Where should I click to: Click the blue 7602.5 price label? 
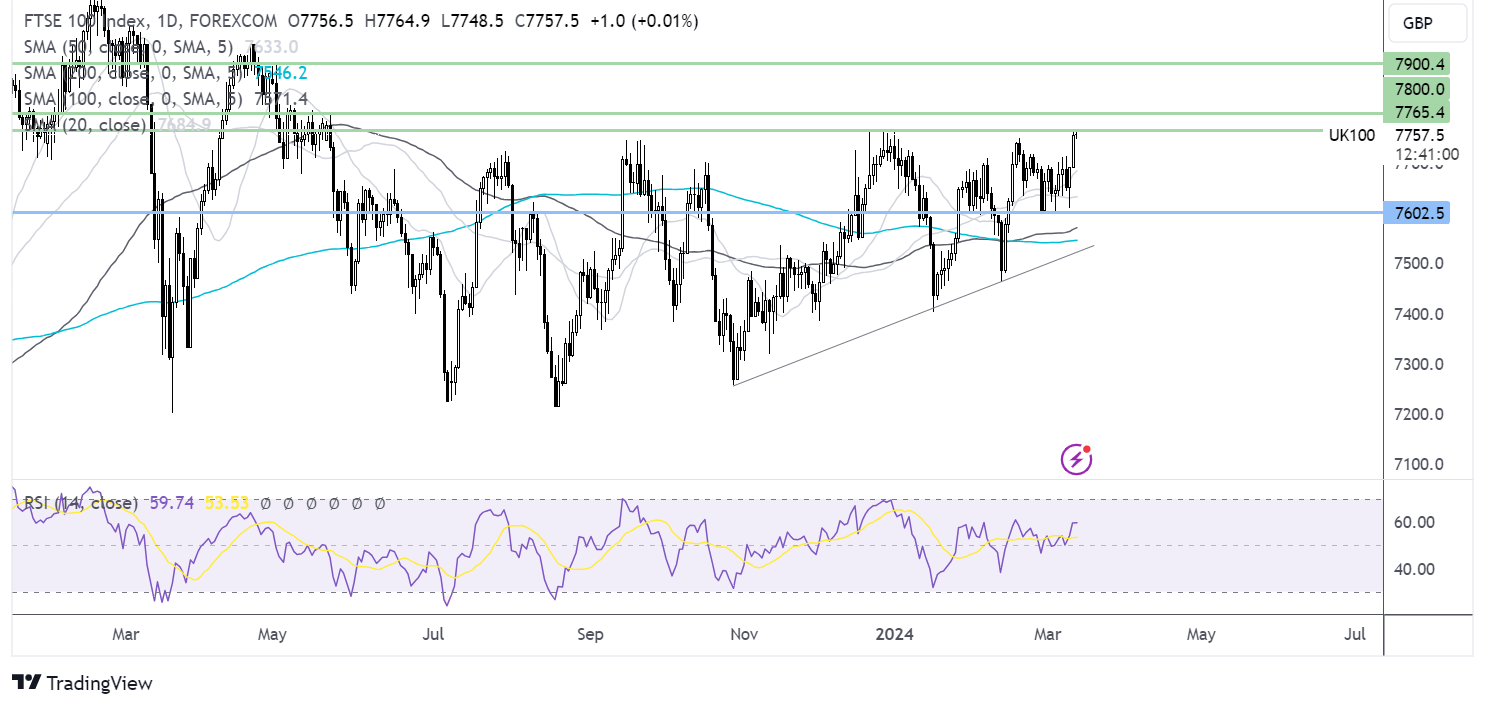click(1416, 213)
